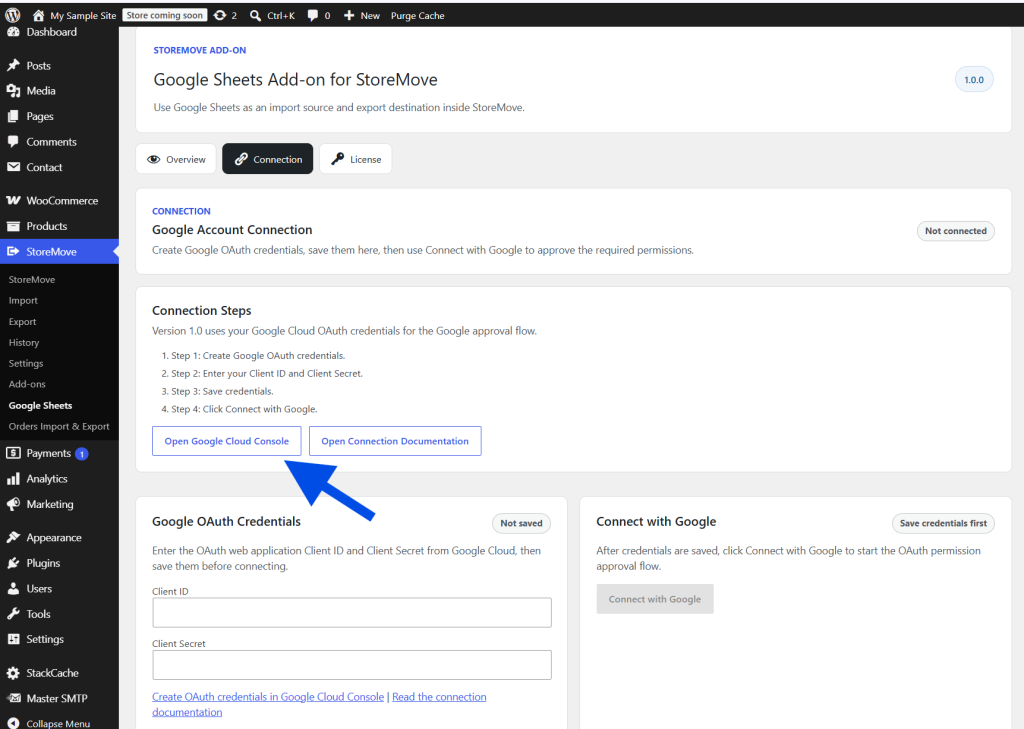Click the comments bubble icon in admin bar
Screen dimensions: 1024x729
313,15
